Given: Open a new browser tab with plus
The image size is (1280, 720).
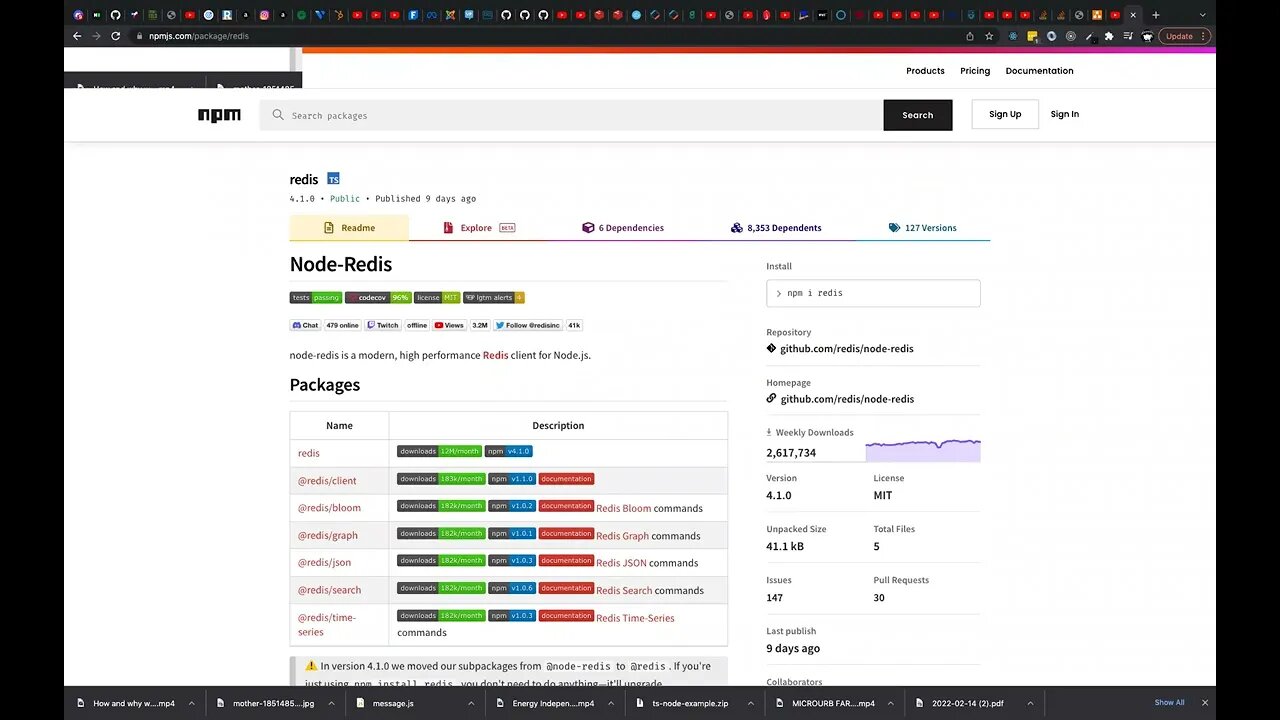Looking at the screenshot, I should [x=1156, y=15].
